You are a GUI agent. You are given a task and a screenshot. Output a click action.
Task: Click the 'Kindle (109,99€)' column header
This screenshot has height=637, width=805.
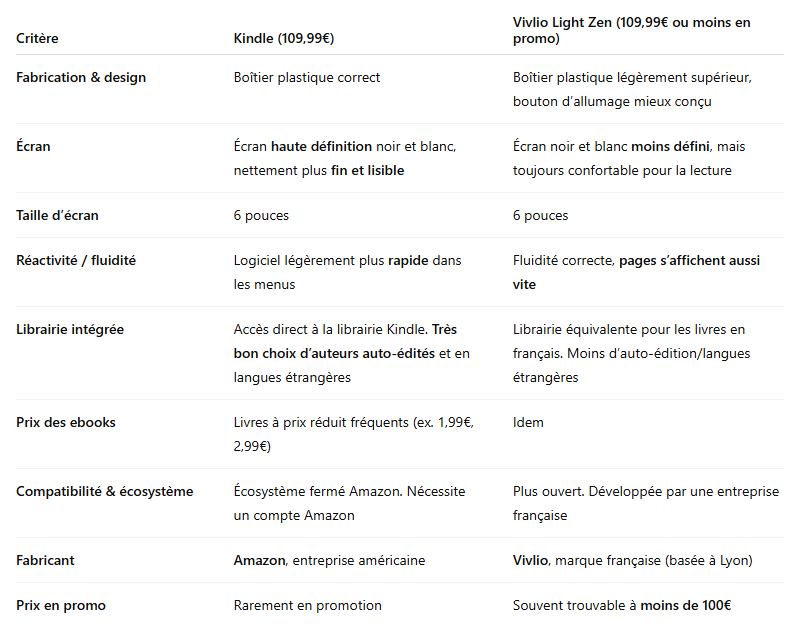283,39
